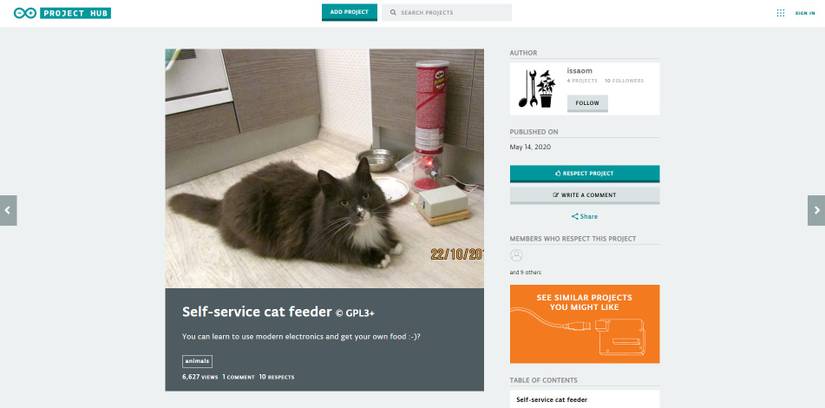Click the issaom author avatar image
The width and height of the screenshot is (825, 408).
tap(537, 88)
